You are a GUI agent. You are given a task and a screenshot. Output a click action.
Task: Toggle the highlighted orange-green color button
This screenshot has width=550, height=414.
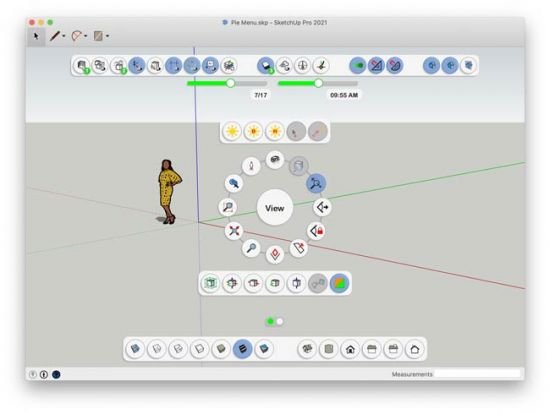pos(339,283)
